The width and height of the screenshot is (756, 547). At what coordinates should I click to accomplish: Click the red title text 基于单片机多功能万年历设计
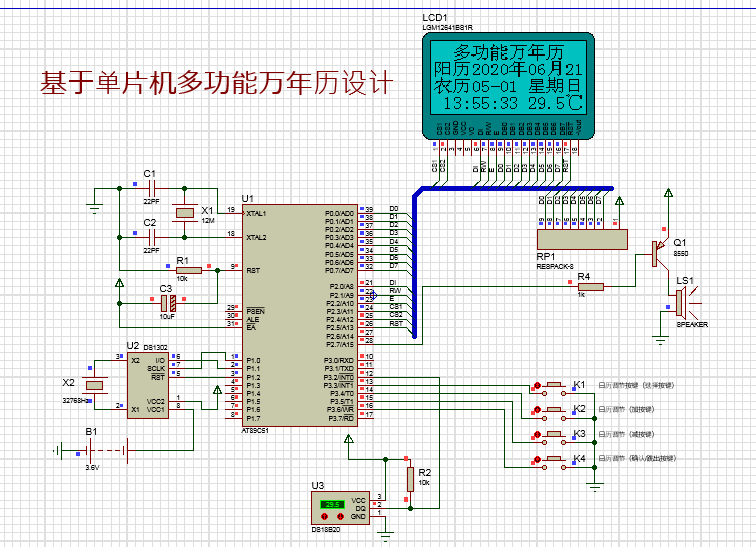[217, 83]
